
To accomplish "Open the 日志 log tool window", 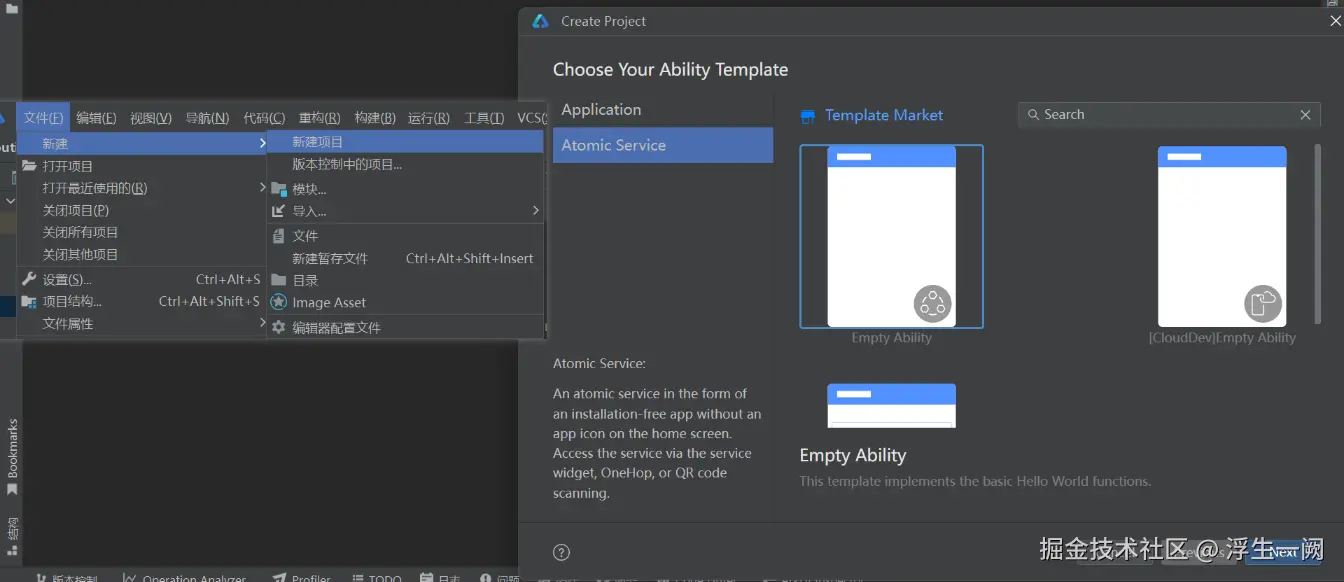I will 441,577.
